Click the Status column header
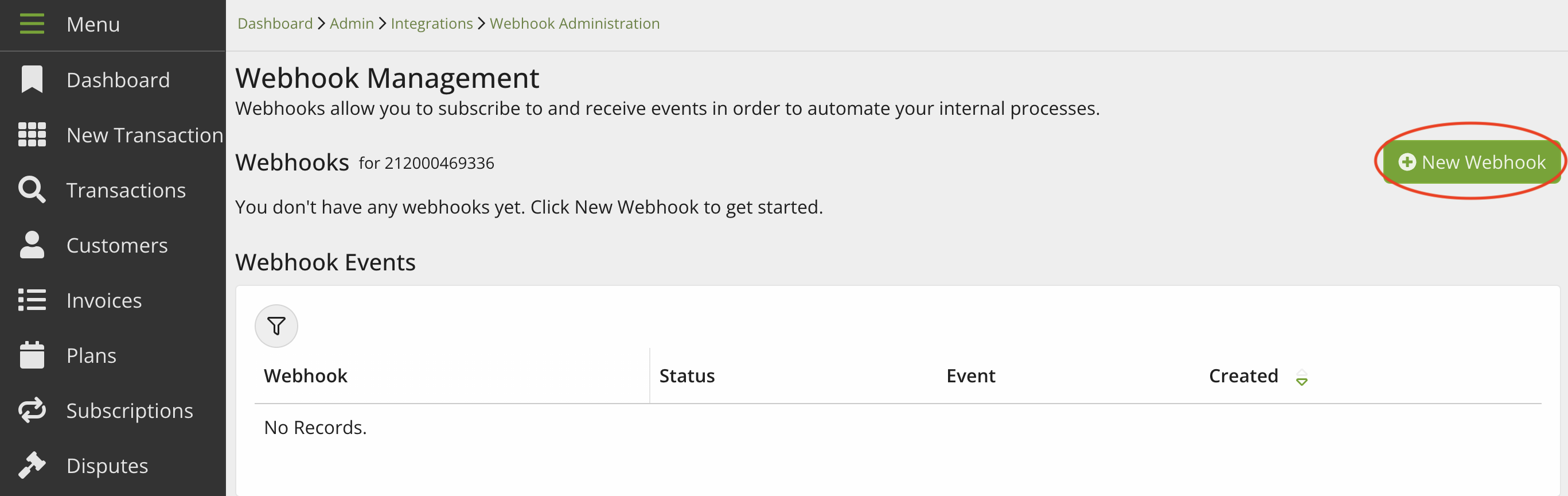The image size is (1568, 496). [x=687, y=376]
